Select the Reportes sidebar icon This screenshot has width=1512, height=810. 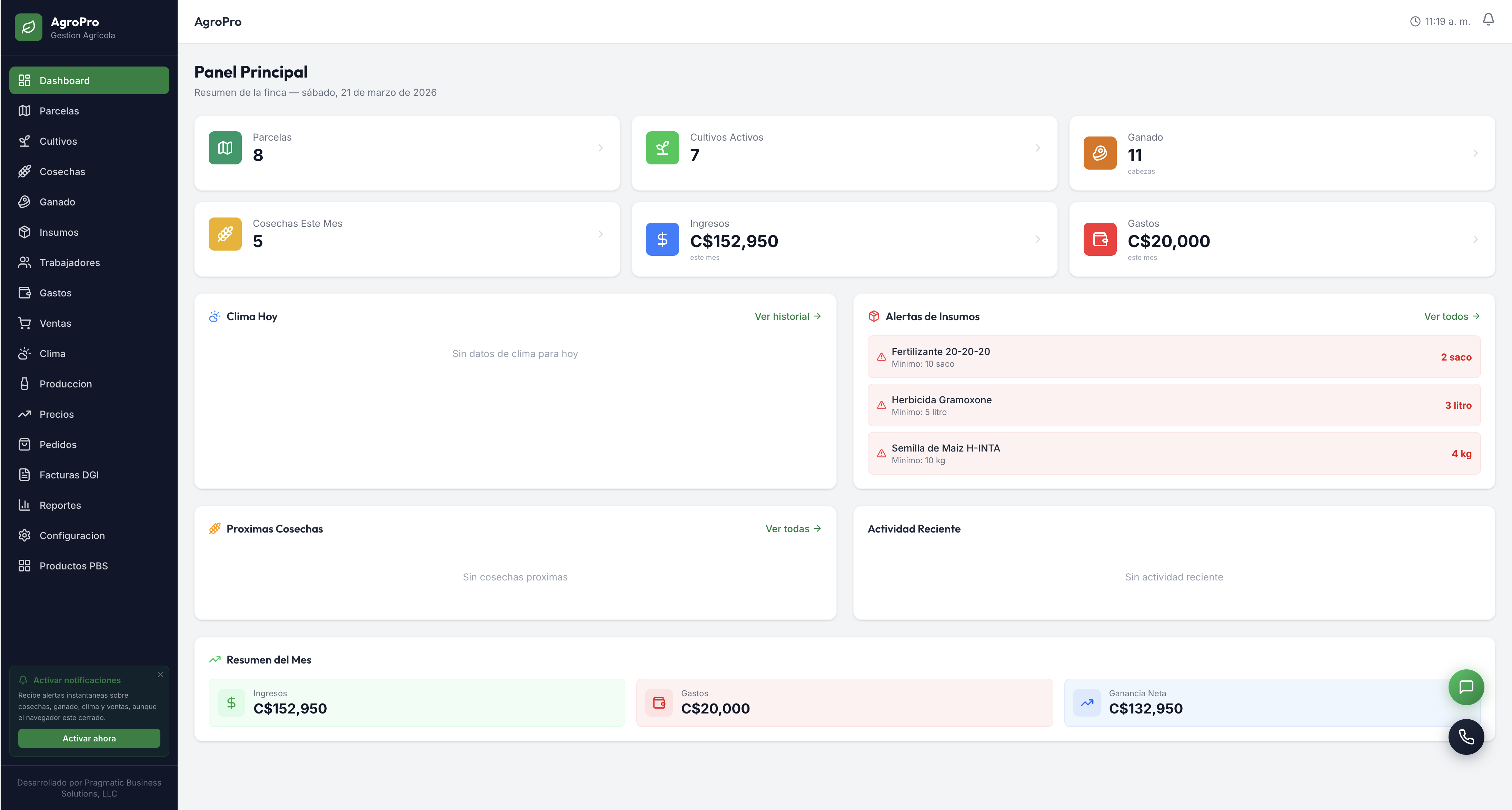pyautogui.click(x=24, y=505)
